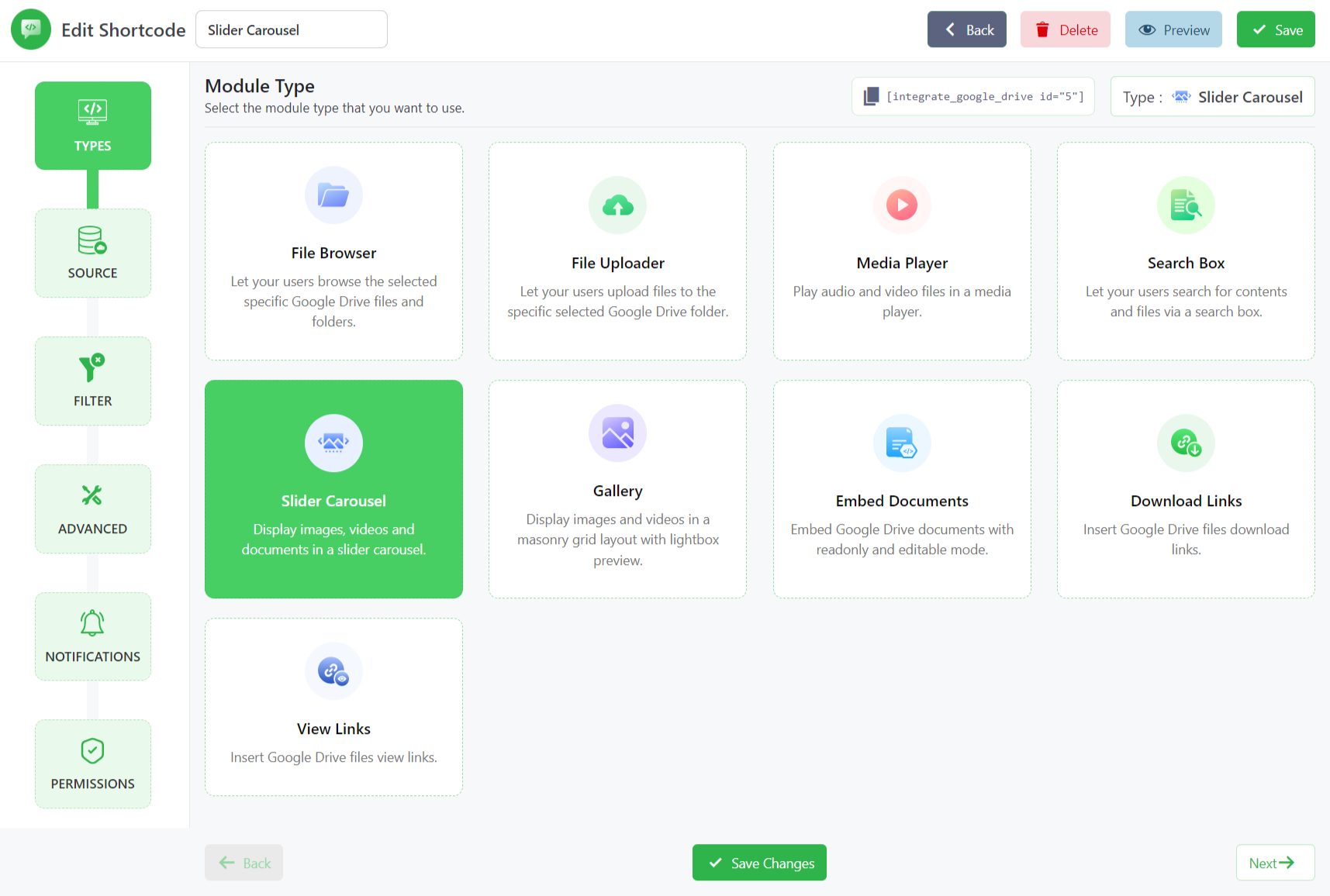Open the Advanced settings step
Screen dimensions: 1330x896
[92, 508]
